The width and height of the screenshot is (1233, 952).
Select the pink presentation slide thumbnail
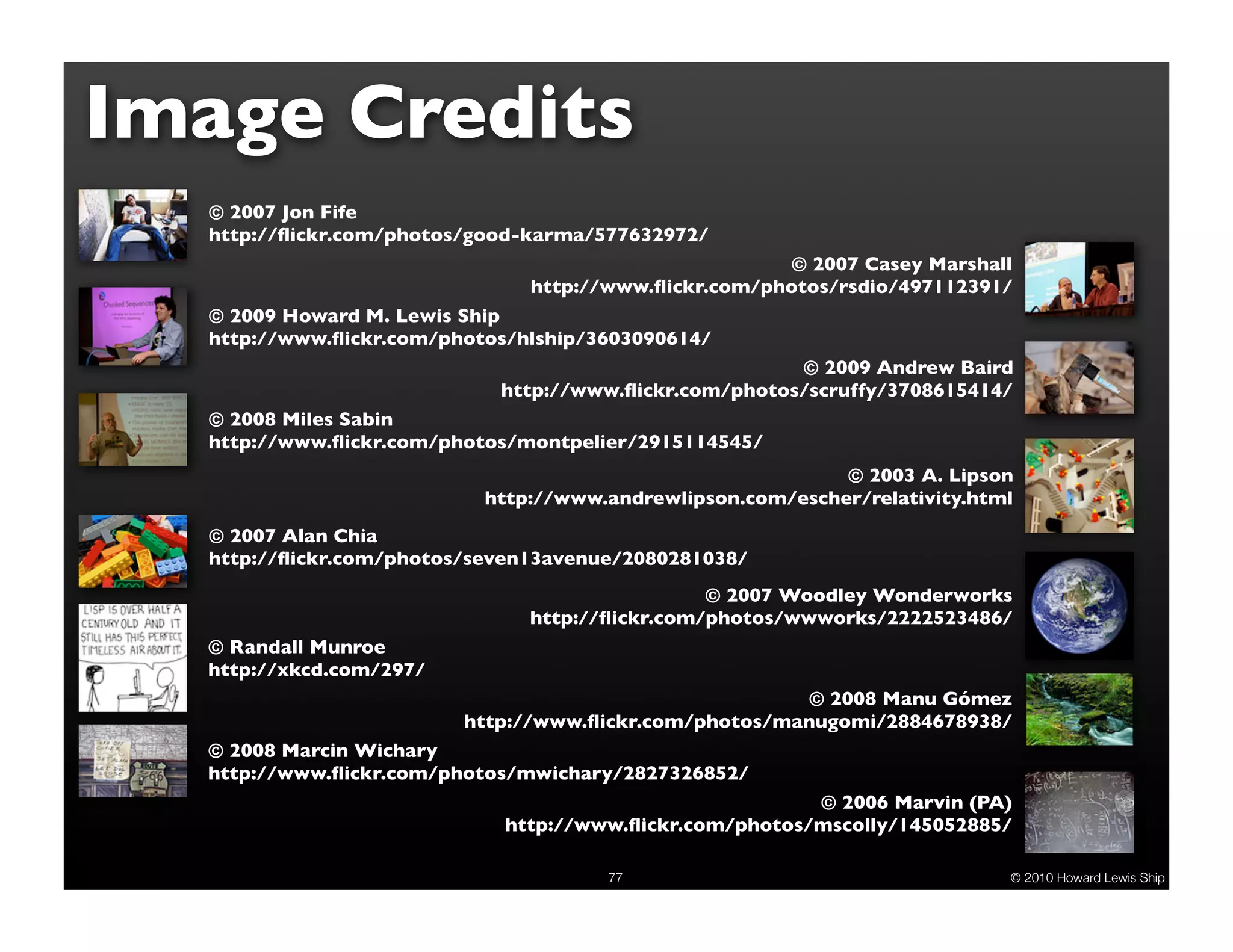pyautogui.click(x=132, y=326)
